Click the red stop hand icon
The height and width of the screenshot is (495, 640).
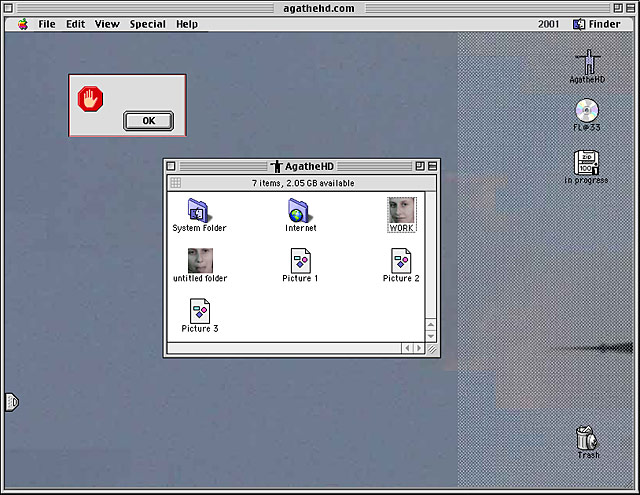point(90,99)
